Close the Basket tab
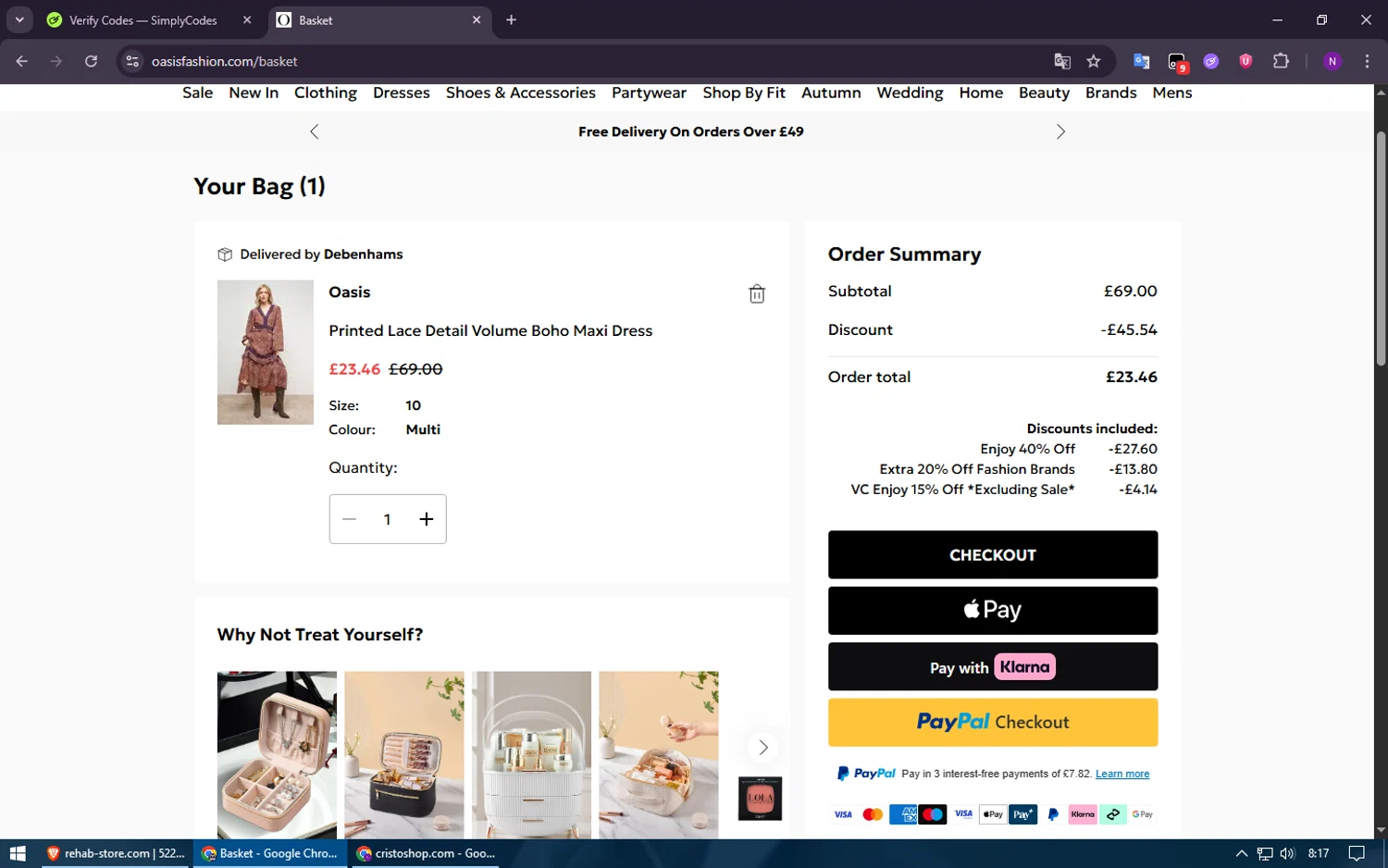 (477, 19)
